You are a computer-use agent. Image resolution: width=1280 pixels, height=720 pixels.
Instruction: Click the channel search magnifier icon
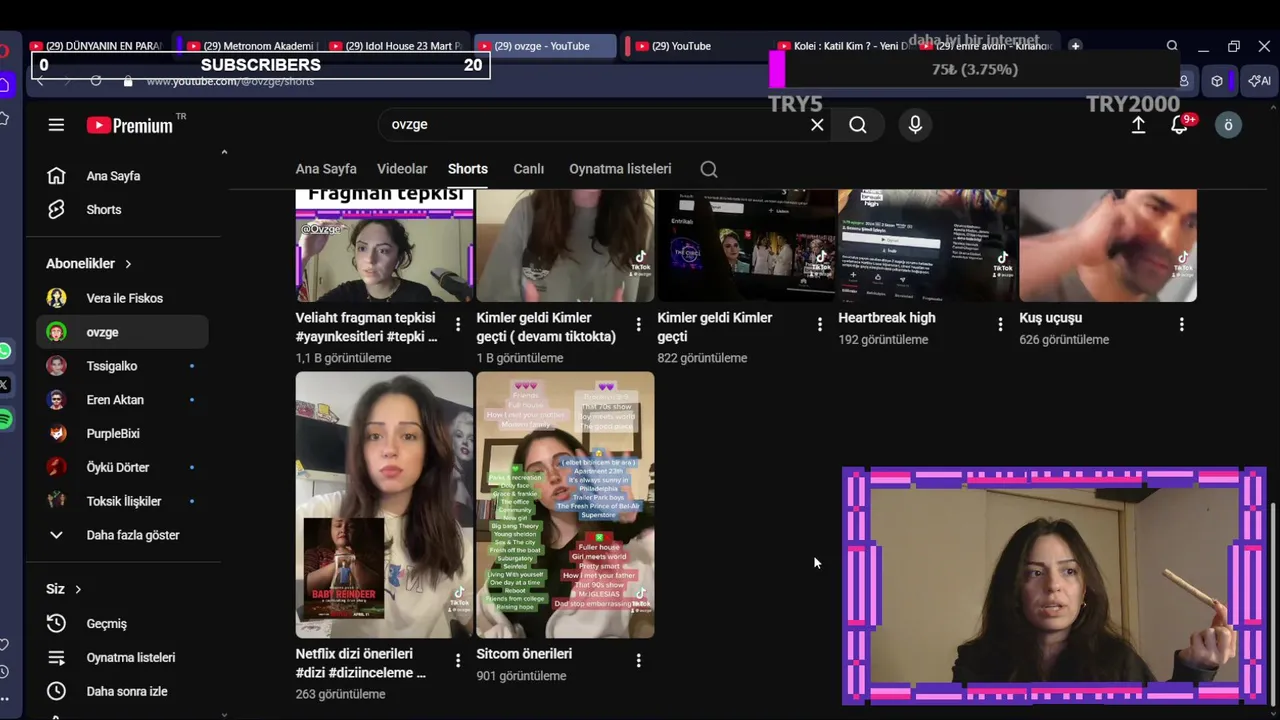tap(709, 169)
